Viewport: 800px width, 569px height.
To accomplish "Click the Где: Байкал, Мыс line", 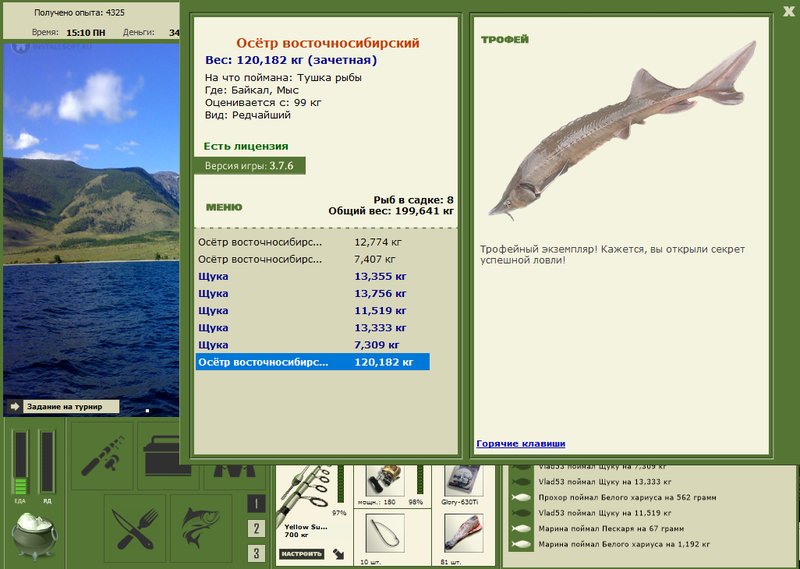I will click(x=252, y=90).
